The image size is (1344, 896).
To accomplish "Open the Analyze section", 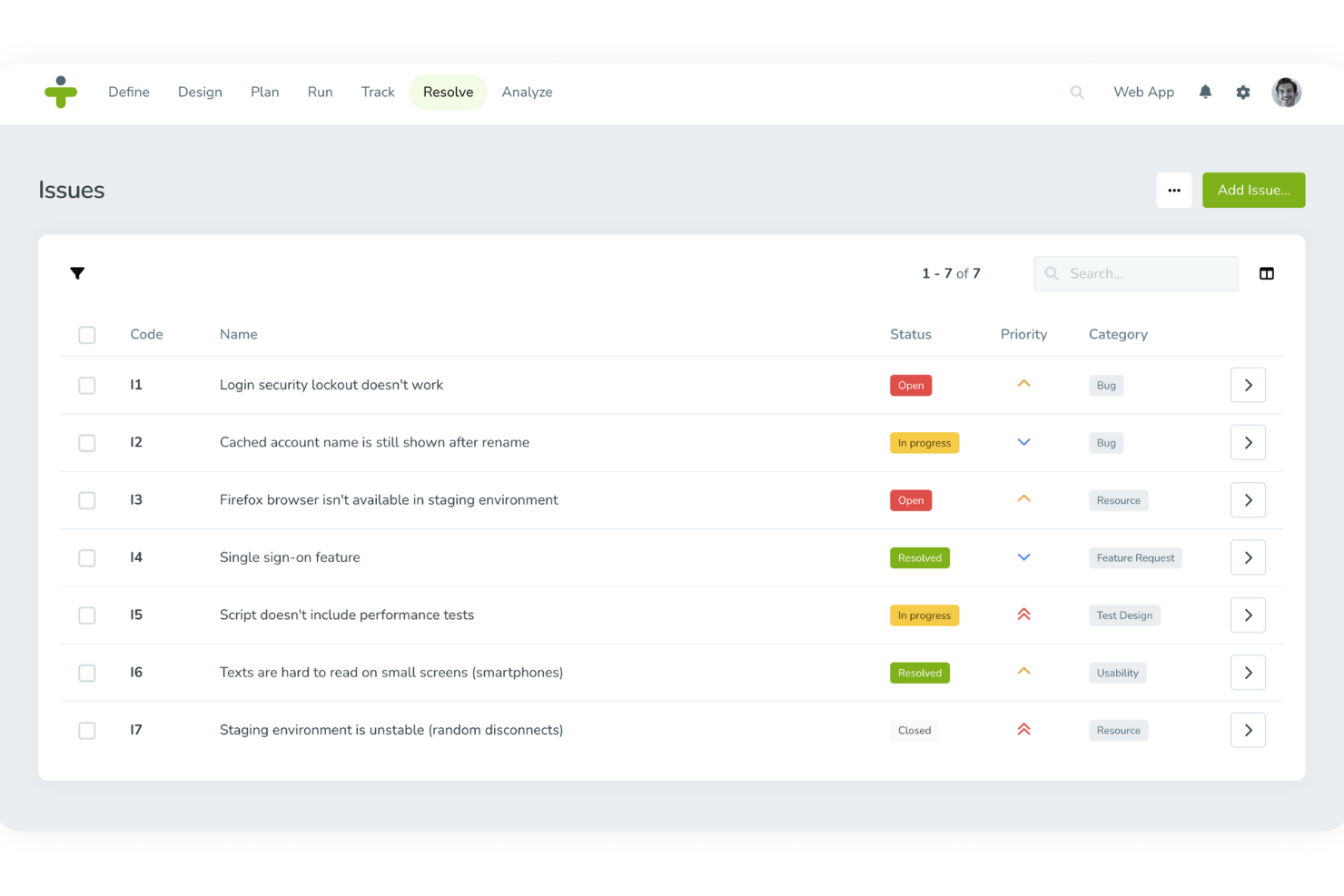I will point(527,92).
